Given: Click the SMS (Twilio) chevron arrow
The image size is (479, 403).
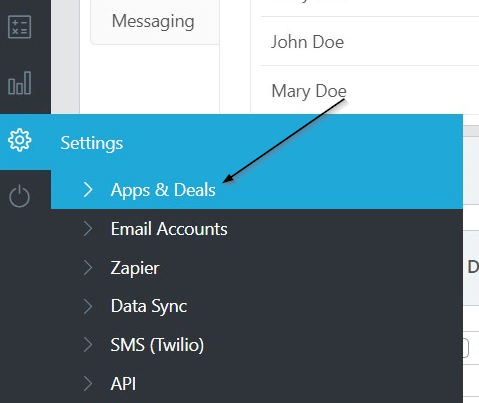Looking at the screenshot, I should pyautogui.click(x=88, y=345).
